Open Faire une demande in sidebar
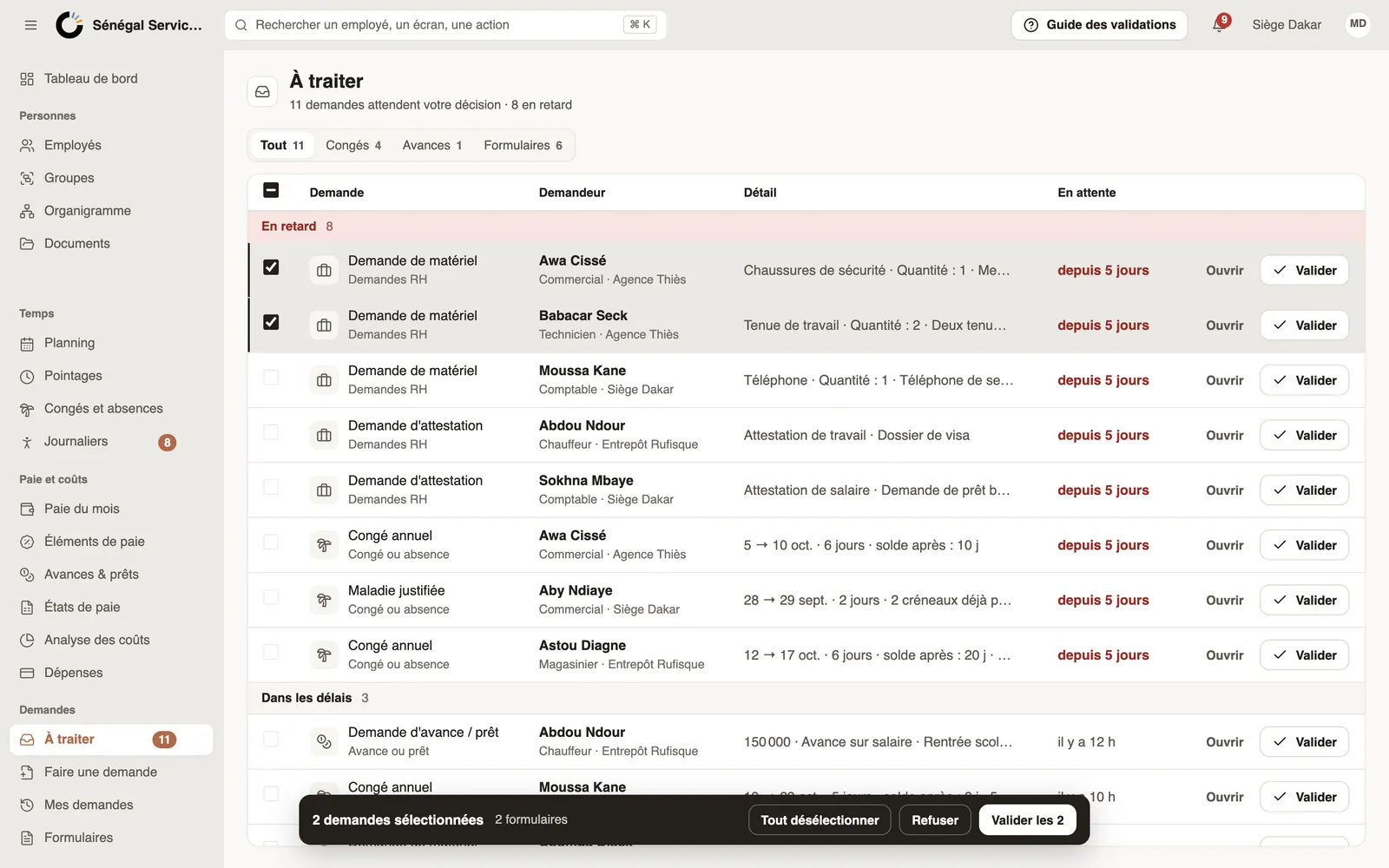Viewport: 1389px width, 868px height. 111,773
